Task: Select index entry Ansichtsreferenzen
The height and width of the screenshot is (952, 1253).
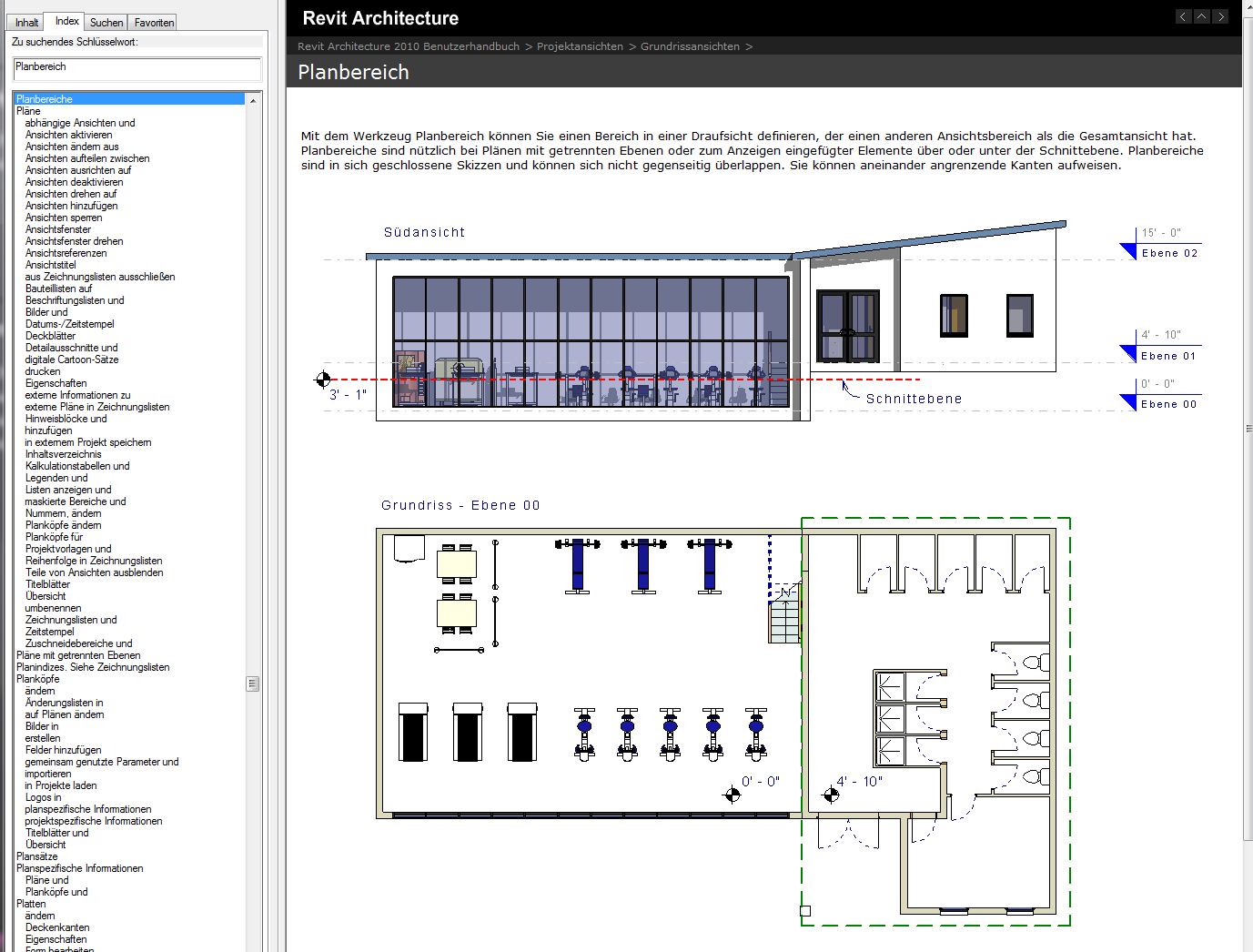Action: click(66, 253)
